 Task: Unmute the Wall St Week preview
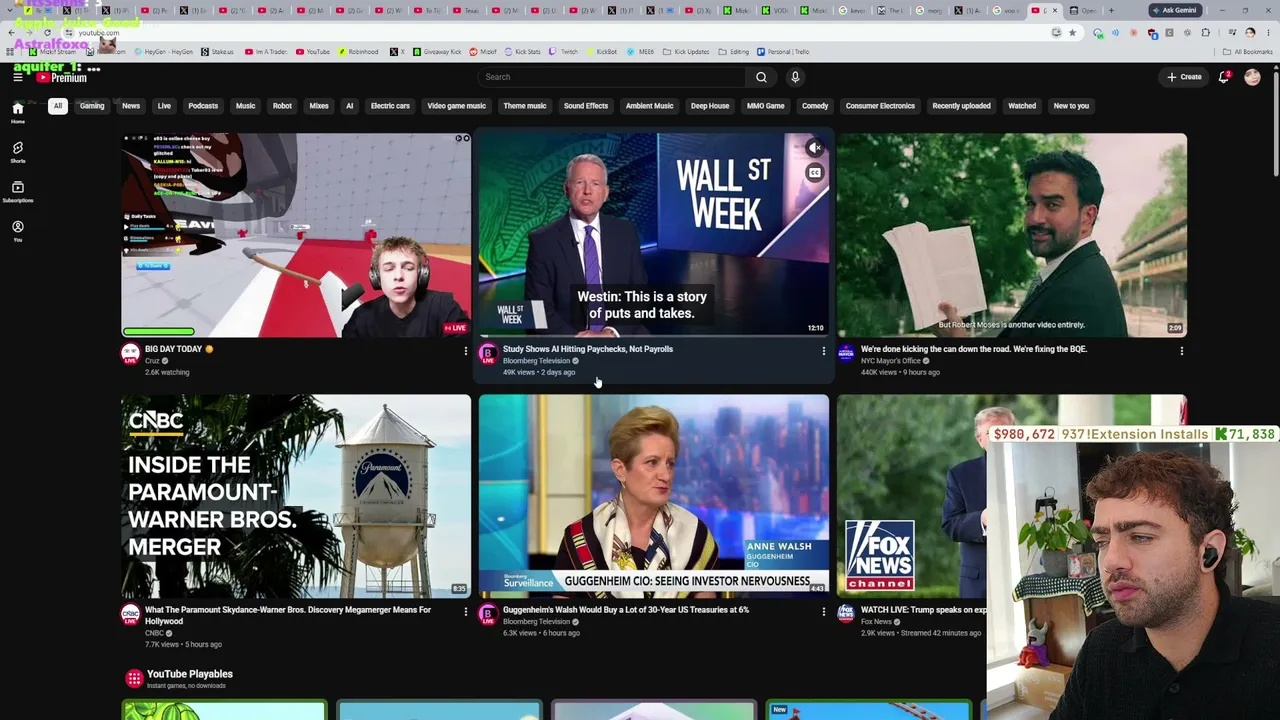point(815,149)
